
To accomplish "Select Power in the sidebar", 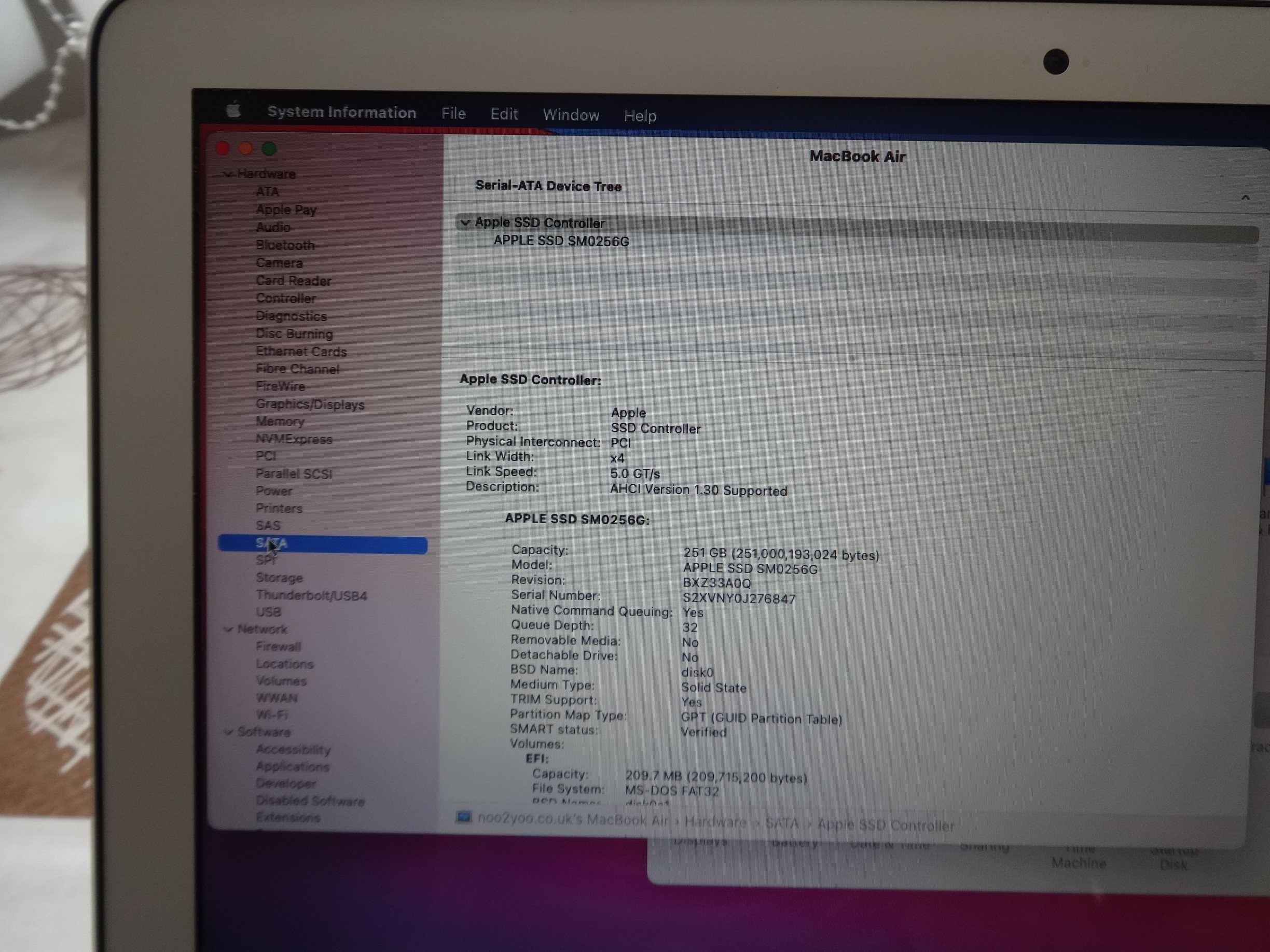I will tap(274, 491).
